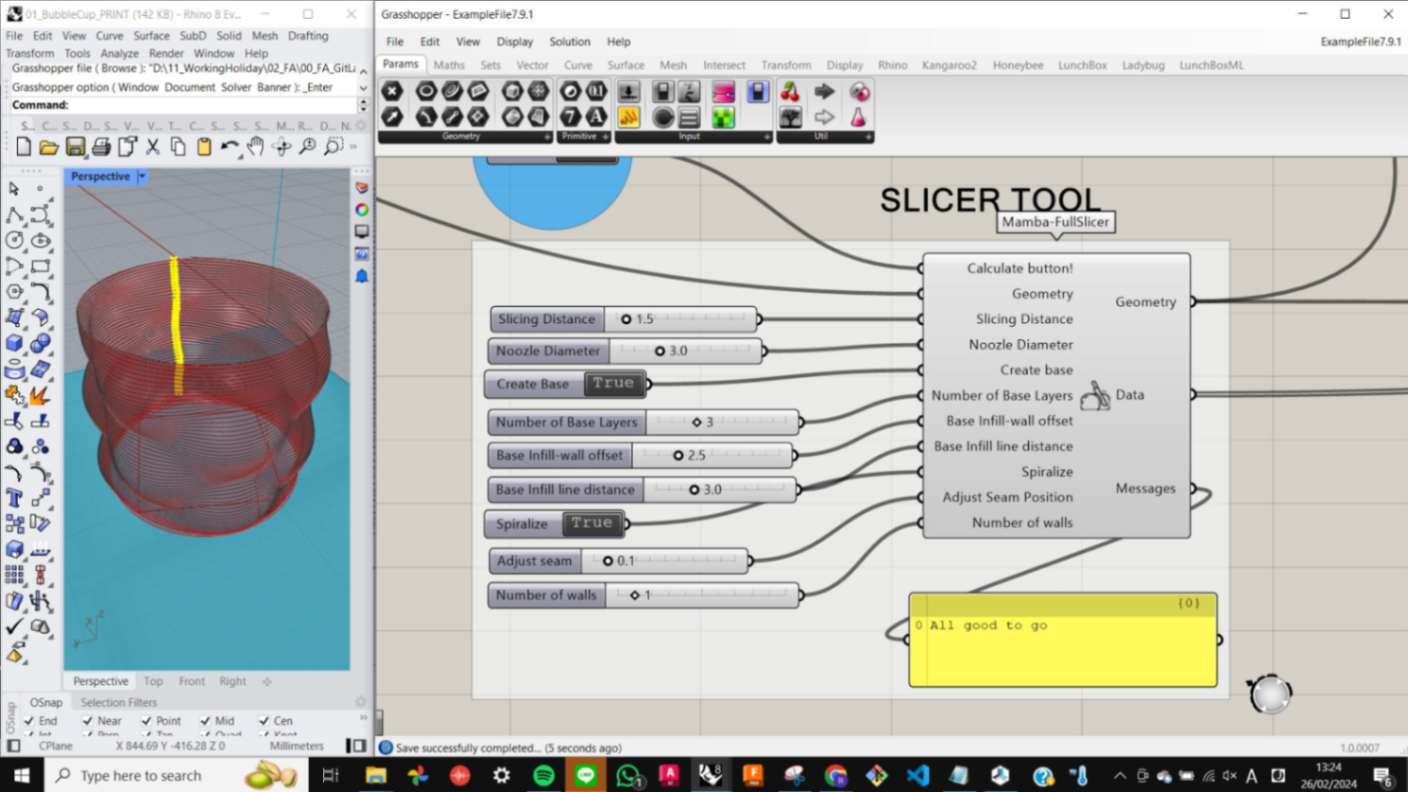Open Spotify from the Windows taskbar
The height and width of the screenshot is (792, 1408).
click(x=543, y=775)
